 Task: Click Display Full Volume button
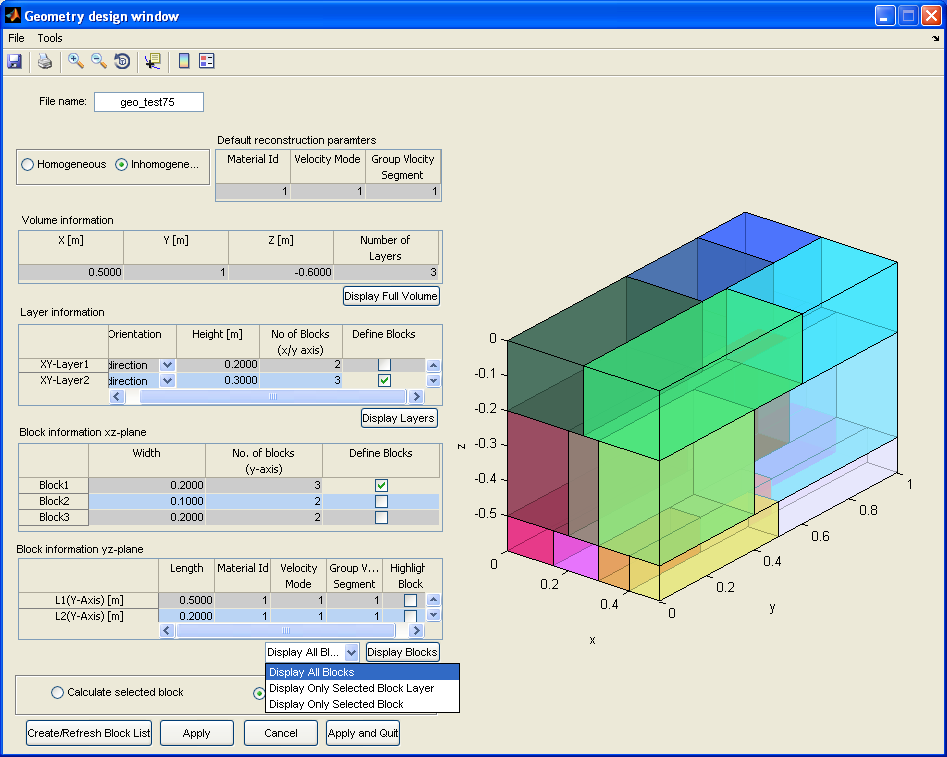(x=391, y=296)
